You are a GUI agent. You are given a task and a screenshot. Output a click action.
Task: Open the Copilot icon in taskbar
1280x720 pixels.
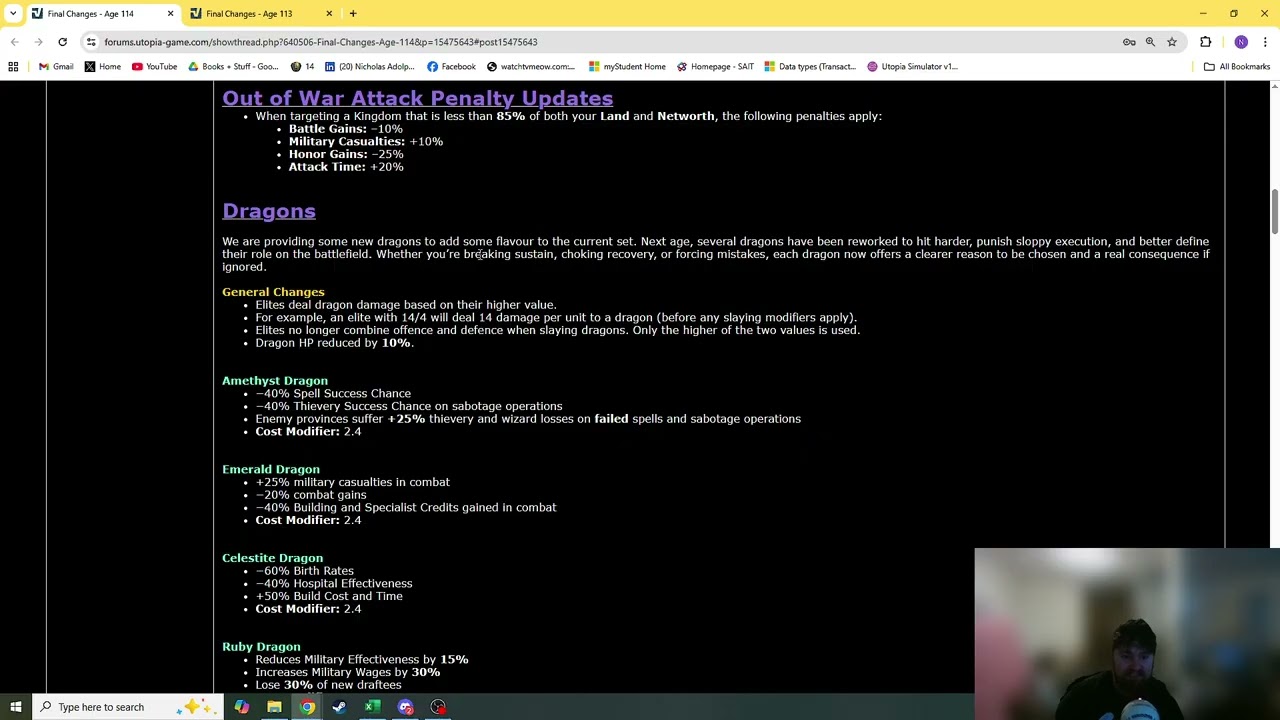point(241,707)
